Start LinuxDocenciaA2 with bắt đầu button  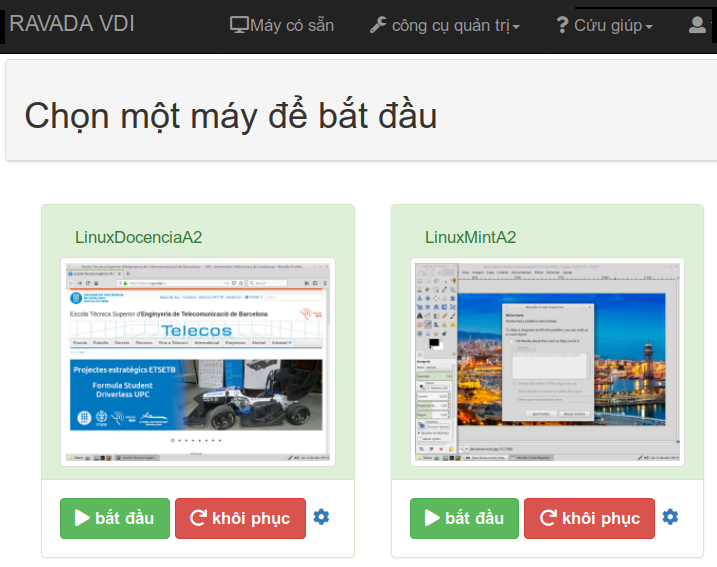click(x=115, y=518)
